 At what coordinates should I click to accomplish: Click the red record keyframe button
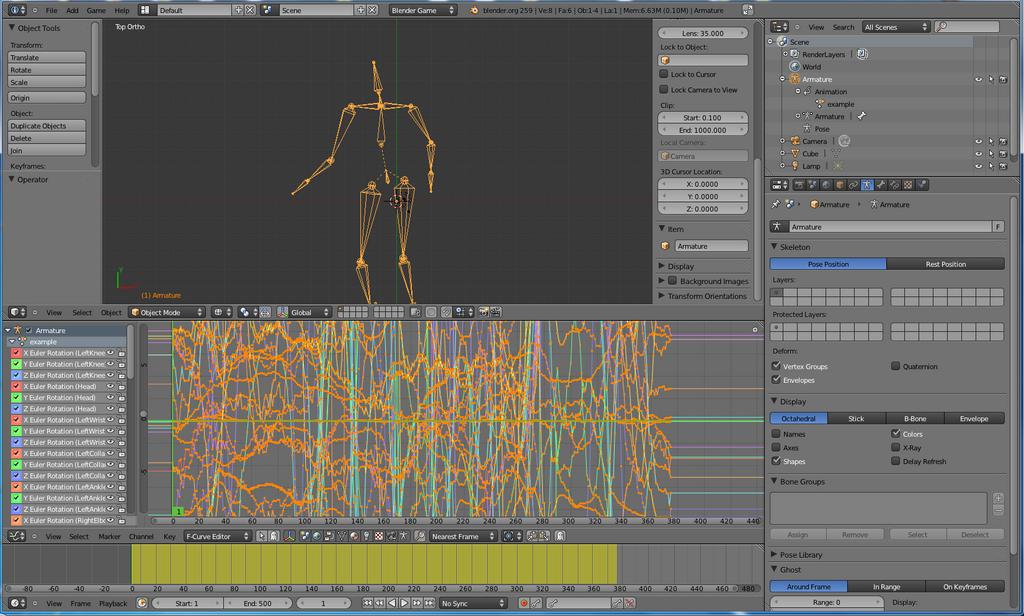[x=524, y=603]
